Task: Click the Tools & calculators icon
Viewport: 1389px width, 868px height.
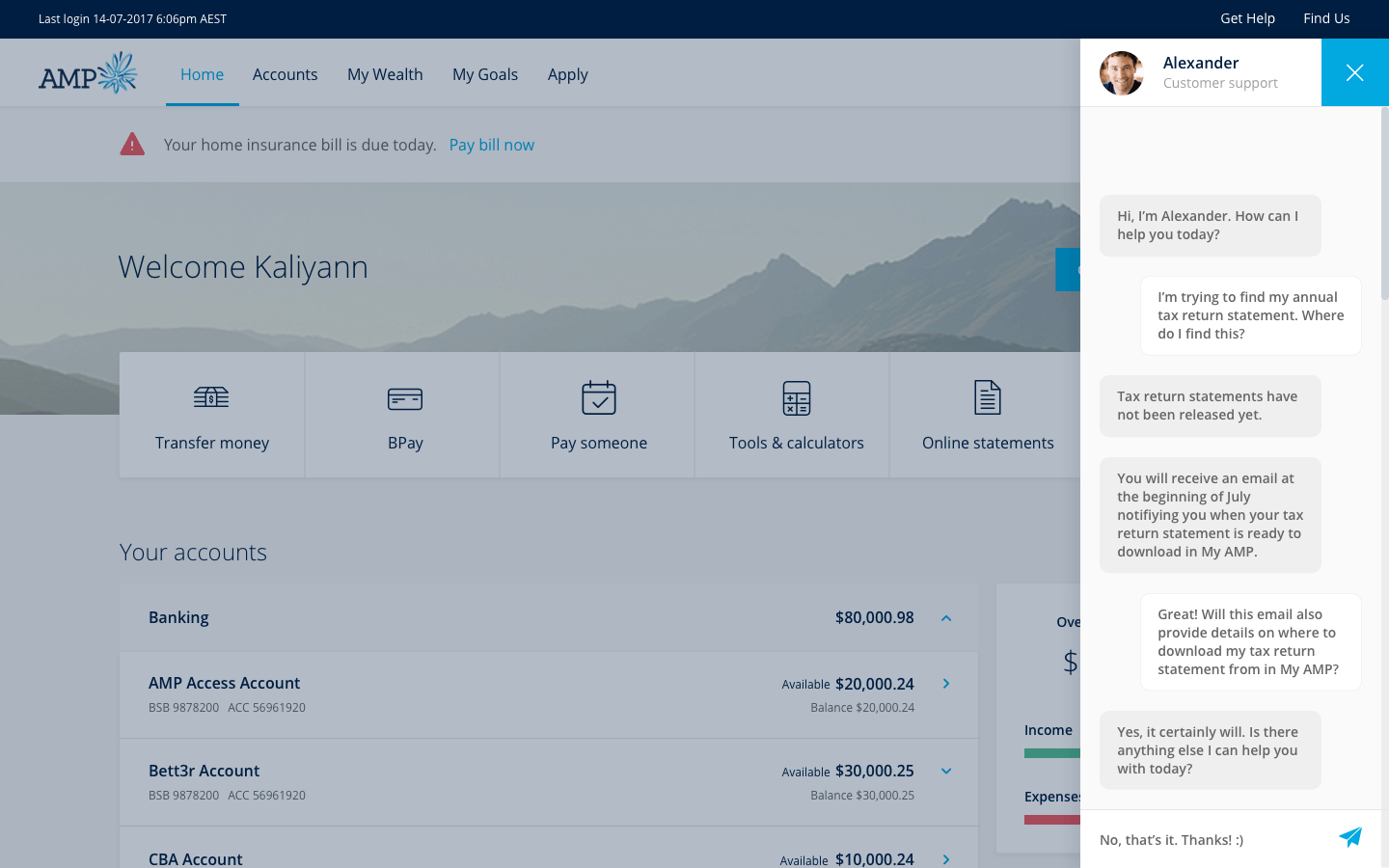Action: [797, 398]
